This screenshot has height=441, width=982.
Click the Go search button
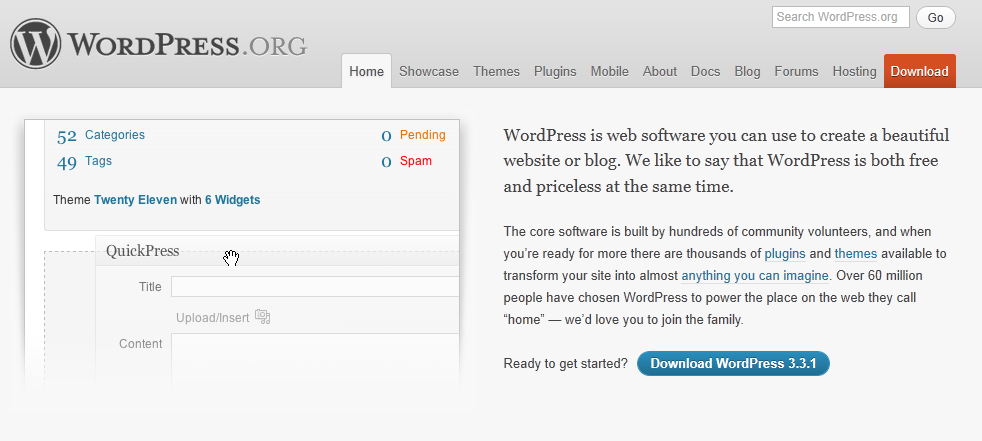pos(936,18)
